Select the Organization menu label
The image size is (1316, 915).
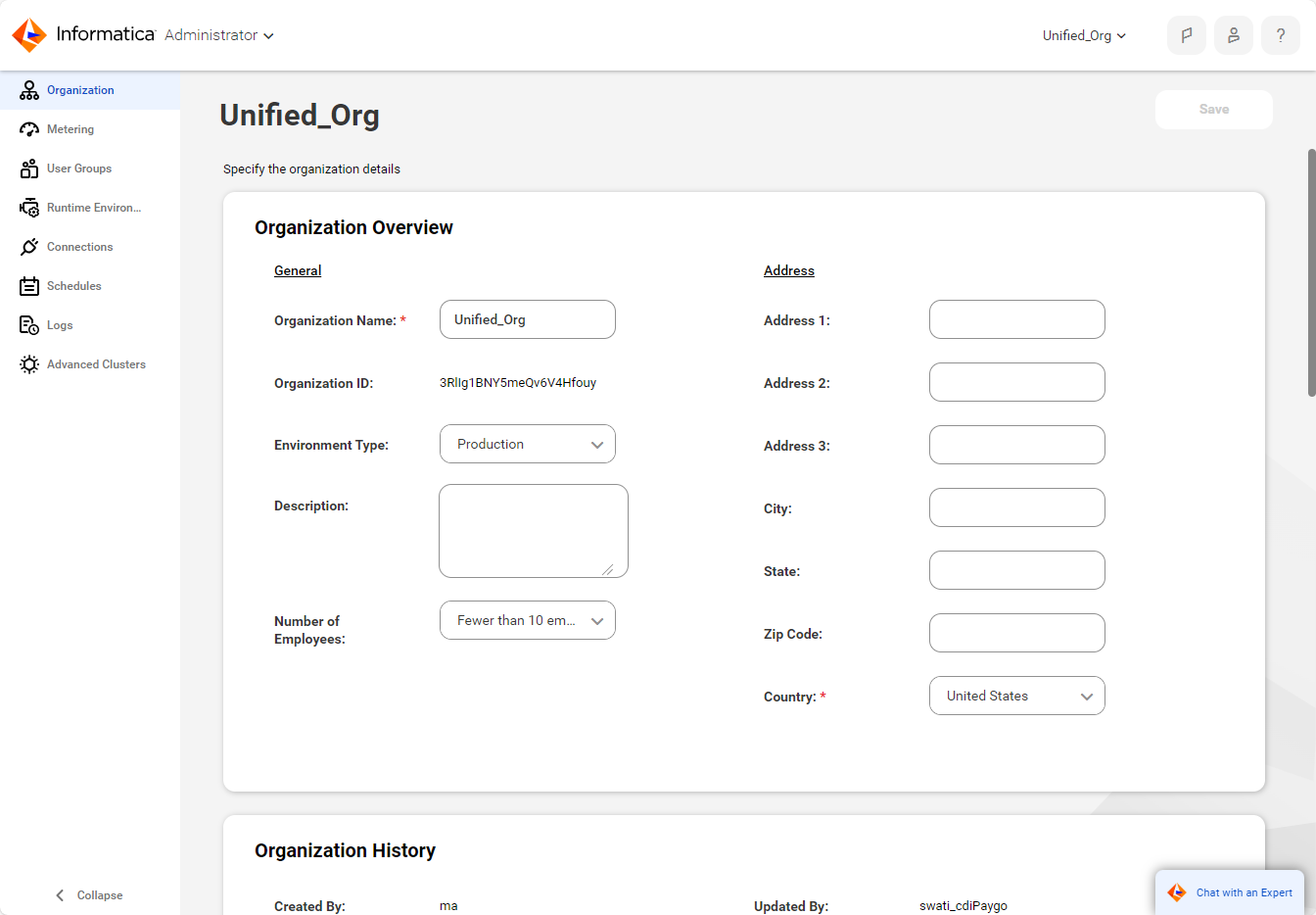pyautogui.click(x=80, y=90)
